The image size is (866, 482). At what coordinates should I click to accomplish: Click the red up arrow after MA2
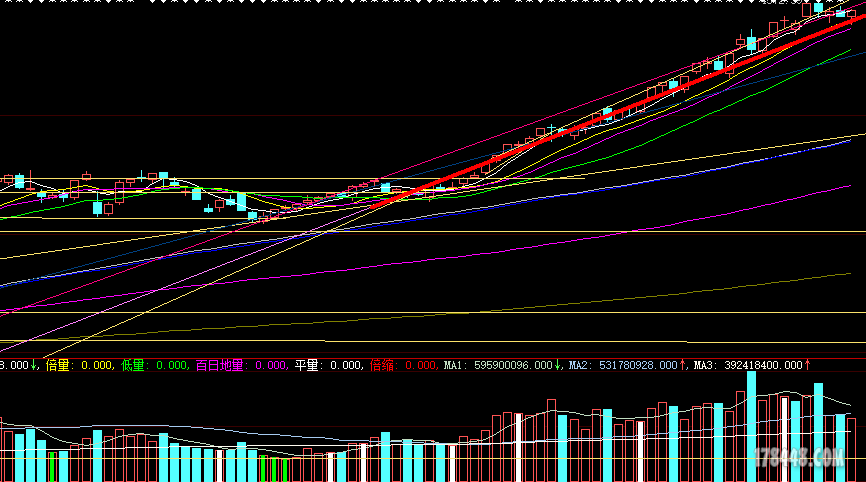tap(682, 365)
